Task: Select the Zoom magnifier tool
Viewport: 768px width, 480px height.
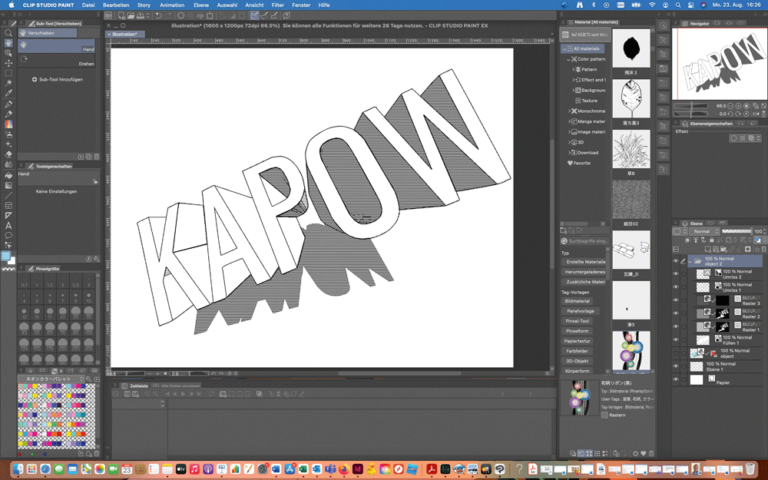Action: [x=8, y=33]
